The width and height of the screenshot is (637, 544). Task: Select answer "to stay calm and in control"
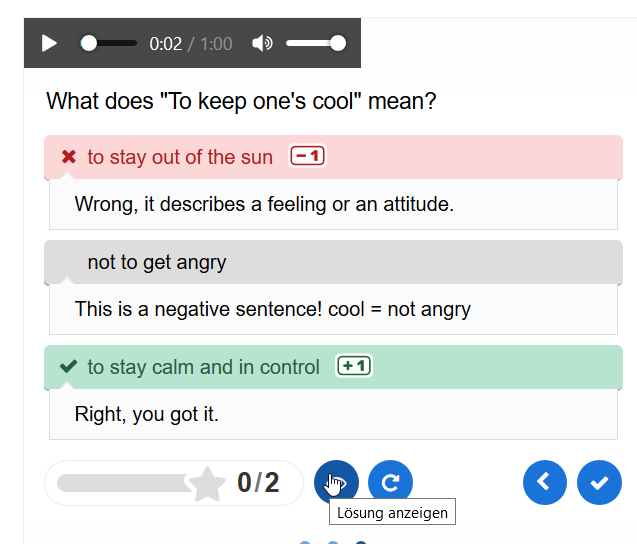click(x=203, y=367)
